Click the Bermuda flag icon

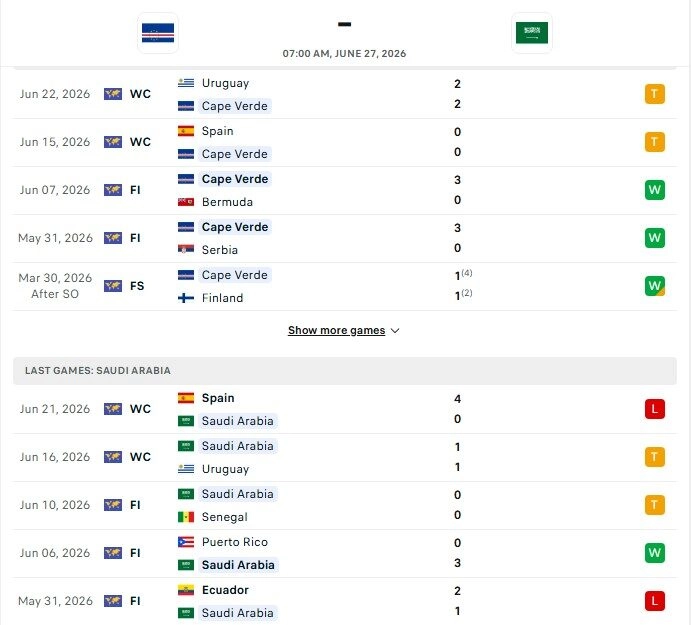tap(186, 202)
